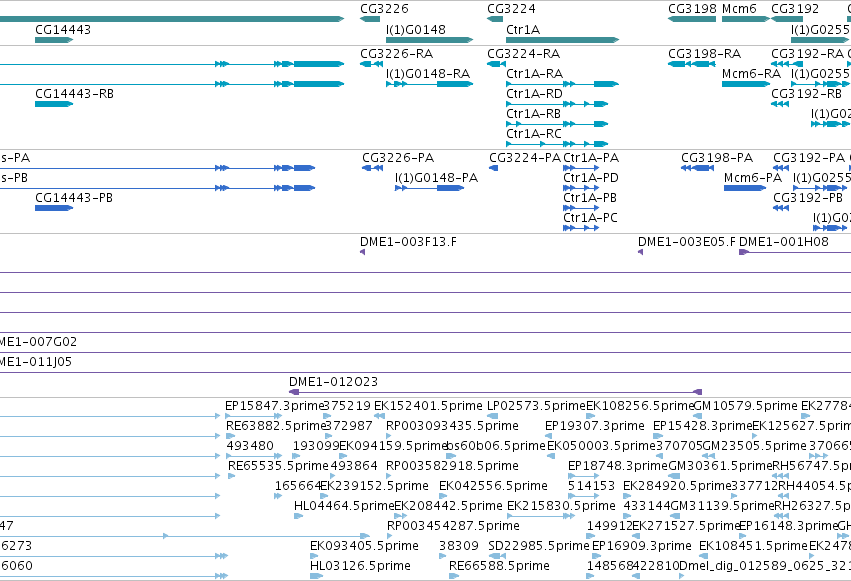Click EST EK050003.5prime
The image size is (851, 581).
[551, 456]
